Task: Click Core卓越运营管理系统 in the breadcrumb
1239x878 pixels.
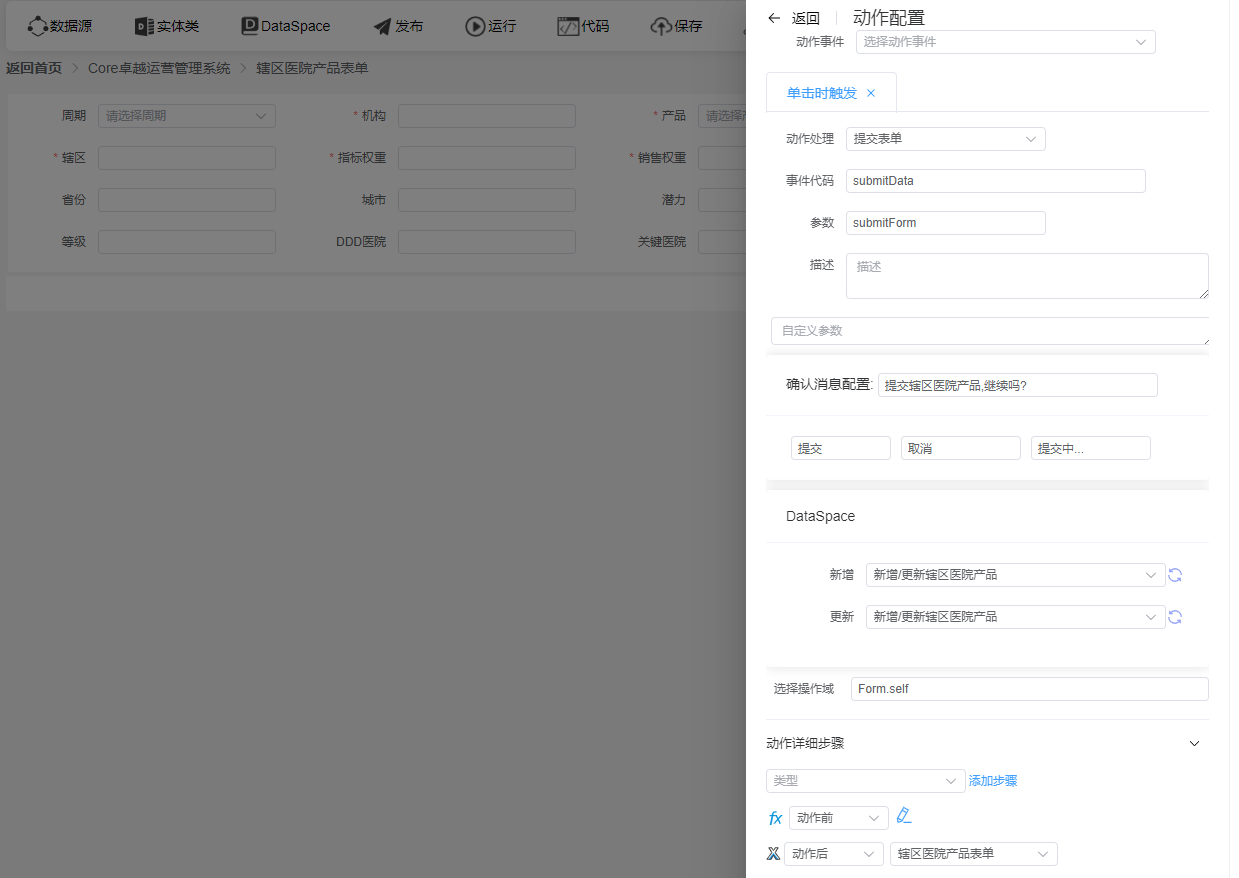Action: pos(159,68)
